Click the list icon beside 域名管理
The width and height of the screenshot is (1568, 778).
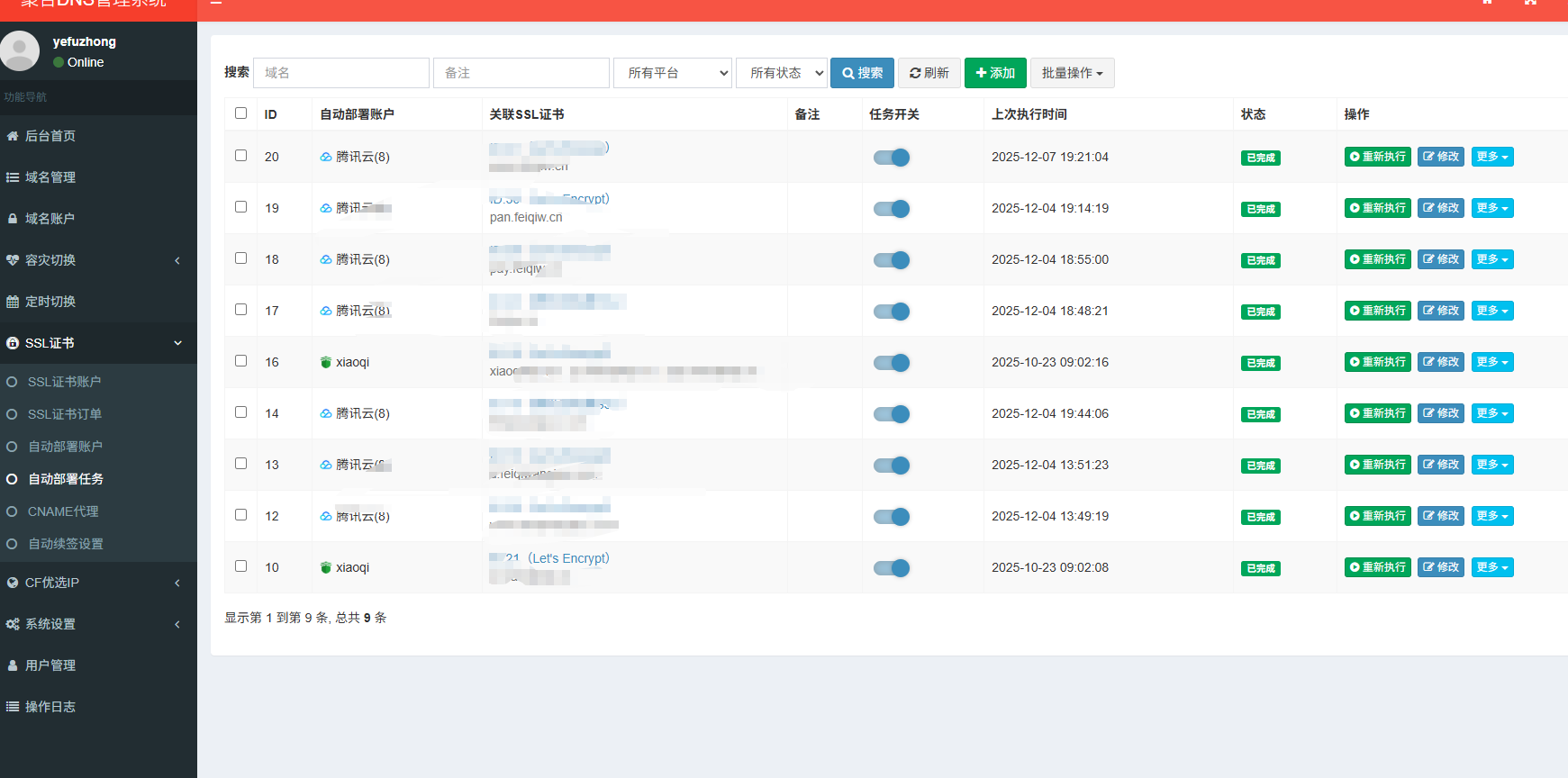click(13, 177)
